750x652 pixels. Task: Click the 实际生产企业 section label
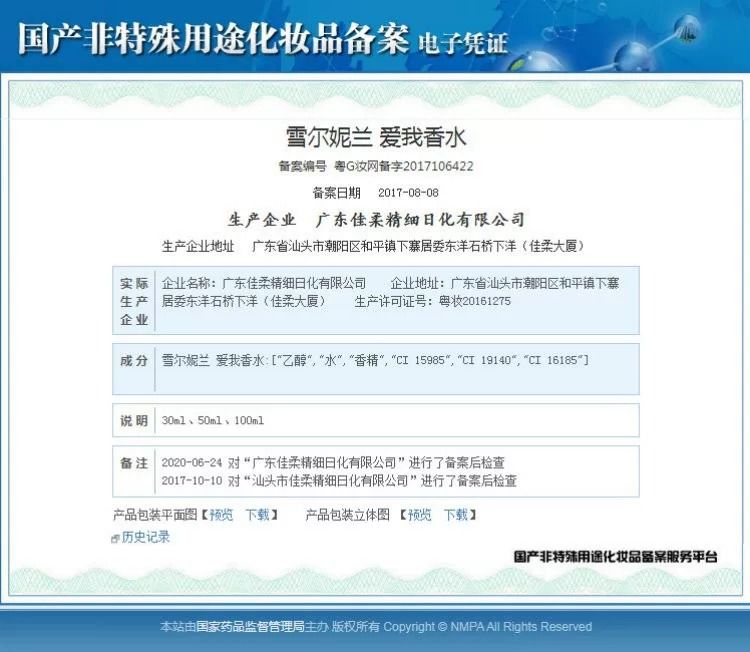134,301
